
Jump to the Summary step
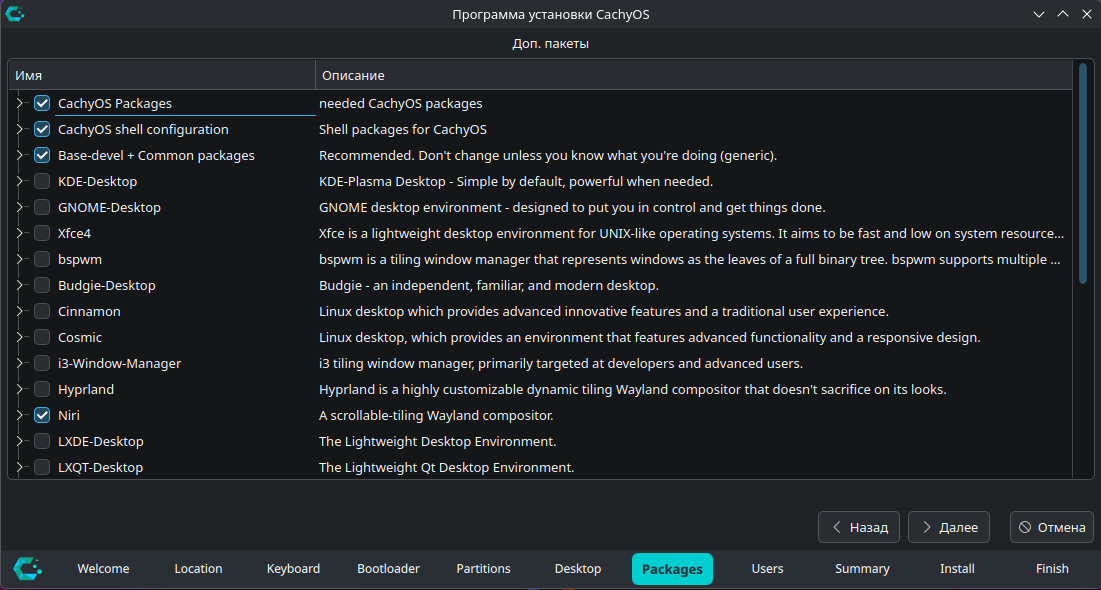(862, 569)
